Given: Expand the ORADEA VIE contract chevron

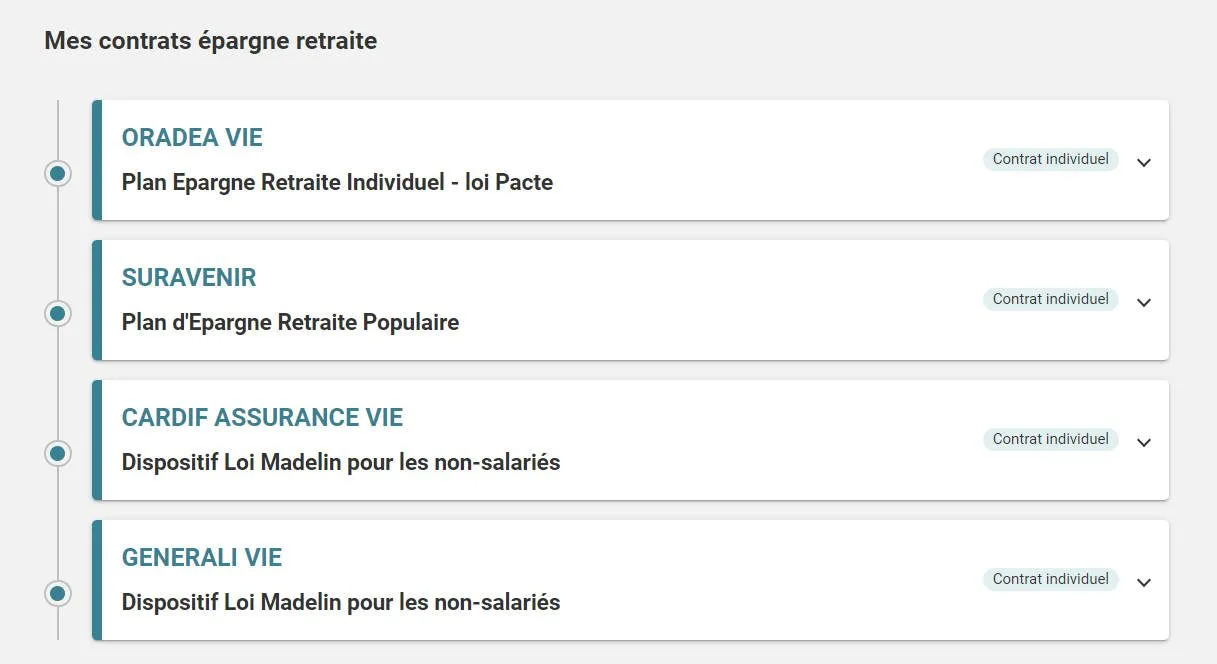Looking at the screenshot, I should point(1144,162).
